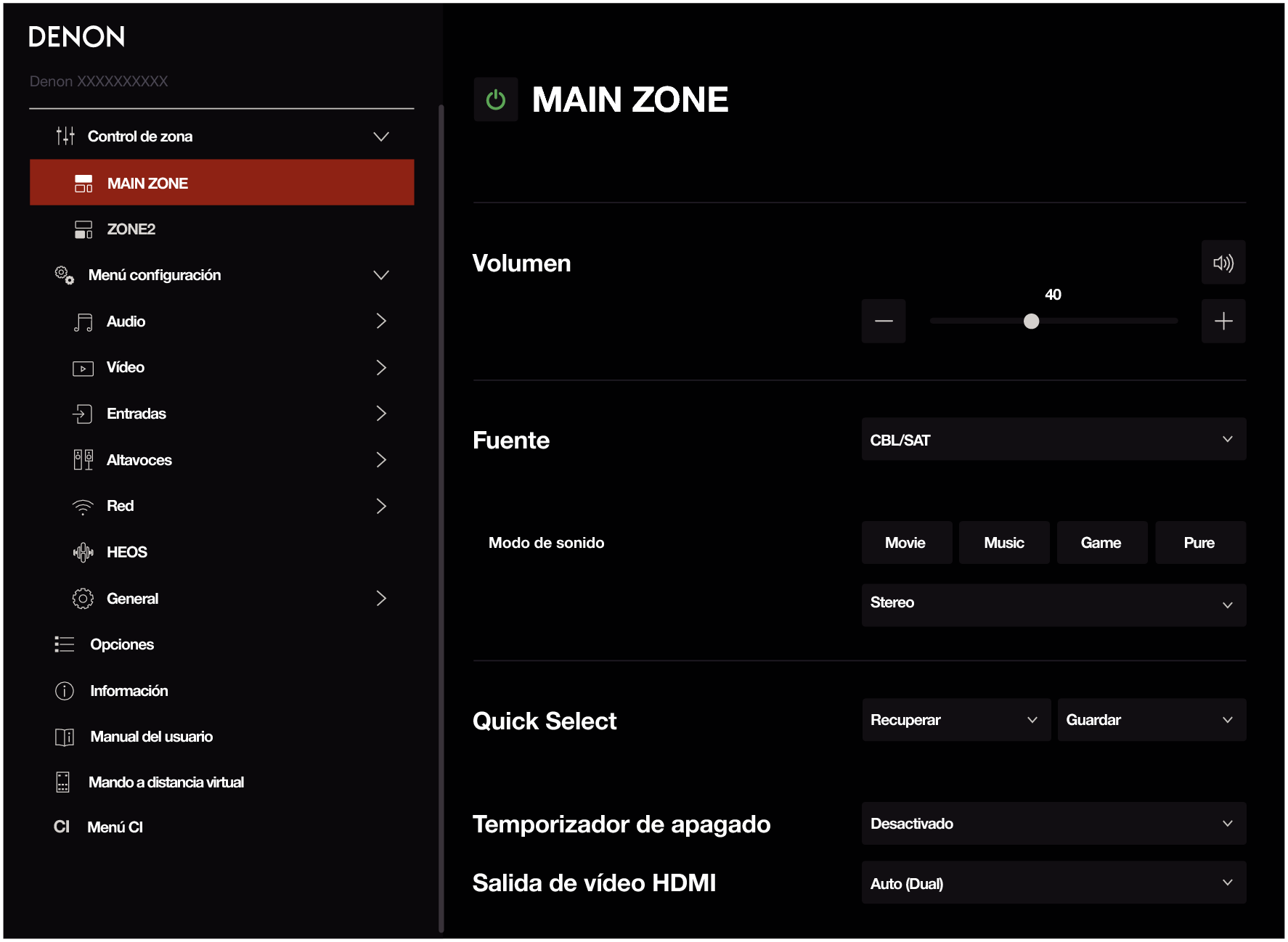
Task: Click the CI icon beside Menú CI
Action: [62, 827]
